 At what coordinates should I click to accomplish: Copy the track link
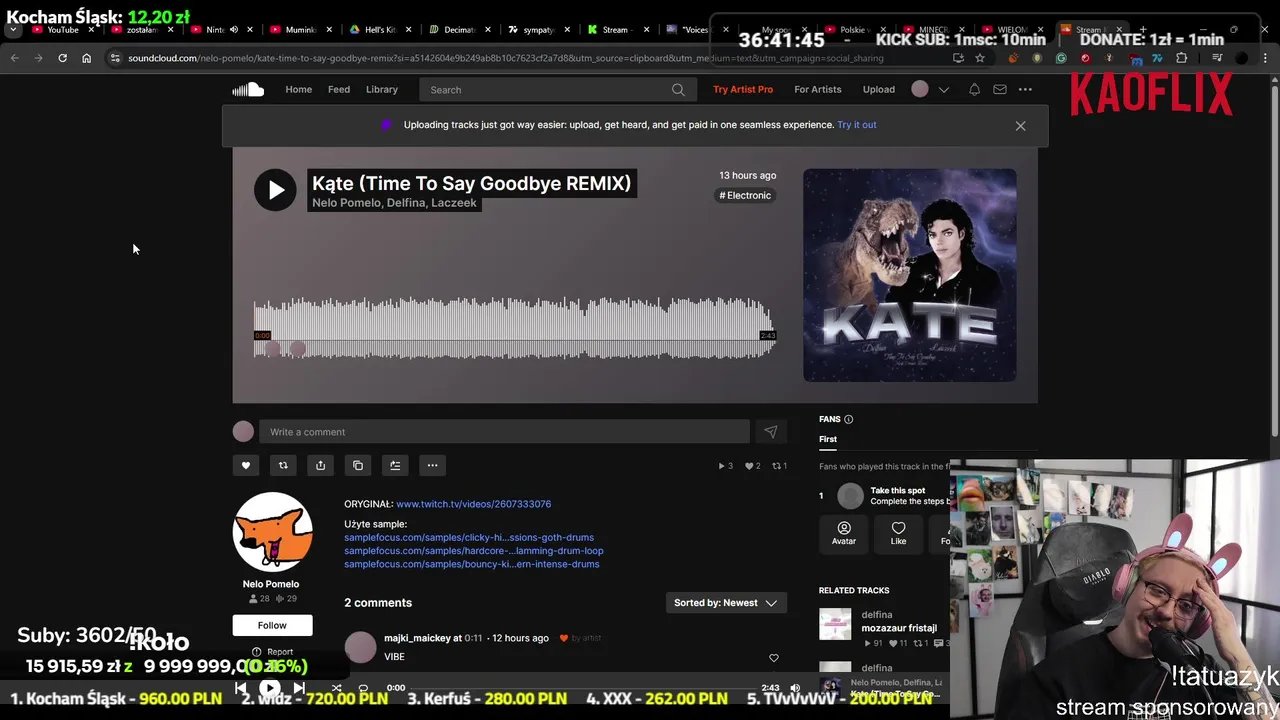tap(358, 465)
